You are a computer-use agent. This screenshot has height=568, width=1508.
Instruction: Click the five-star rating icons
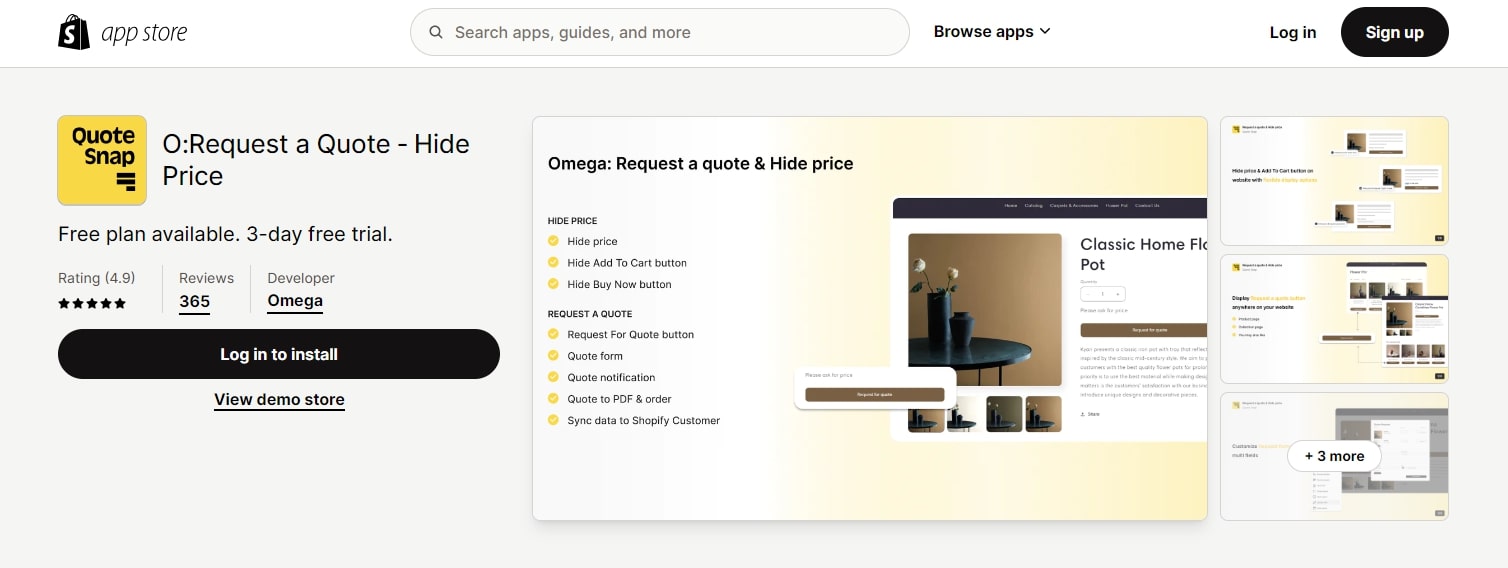click(x=92, y=303)
